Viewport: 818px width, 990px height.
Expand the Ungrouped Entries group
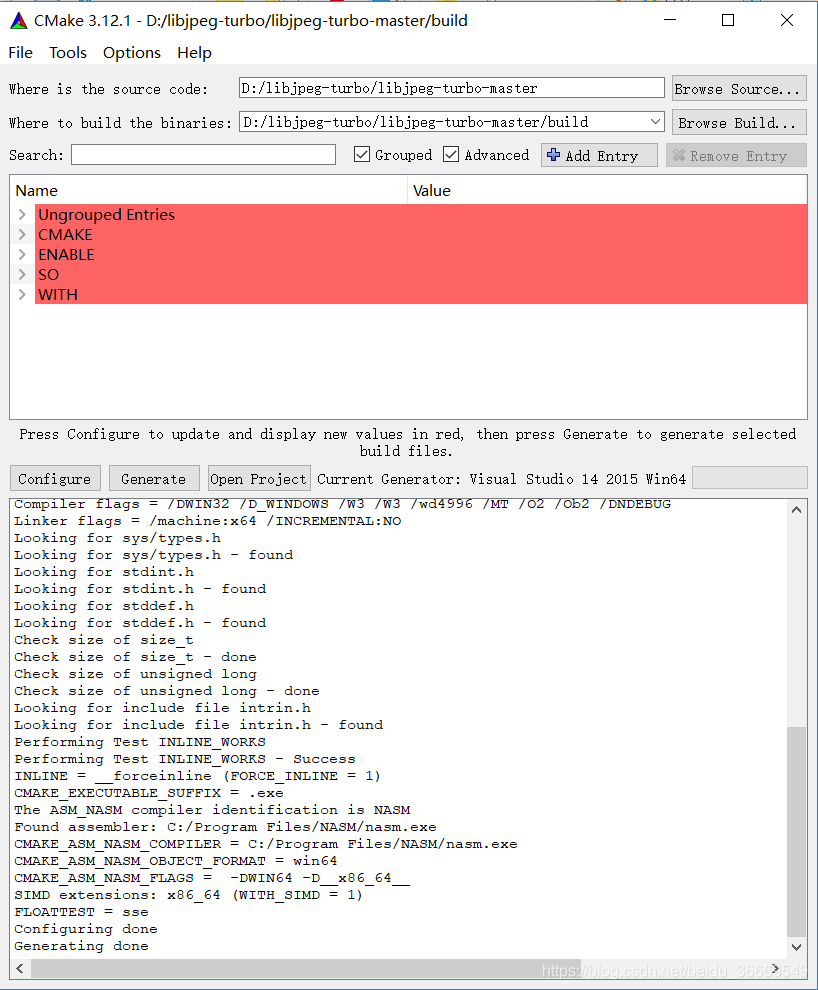pos(22,214)
